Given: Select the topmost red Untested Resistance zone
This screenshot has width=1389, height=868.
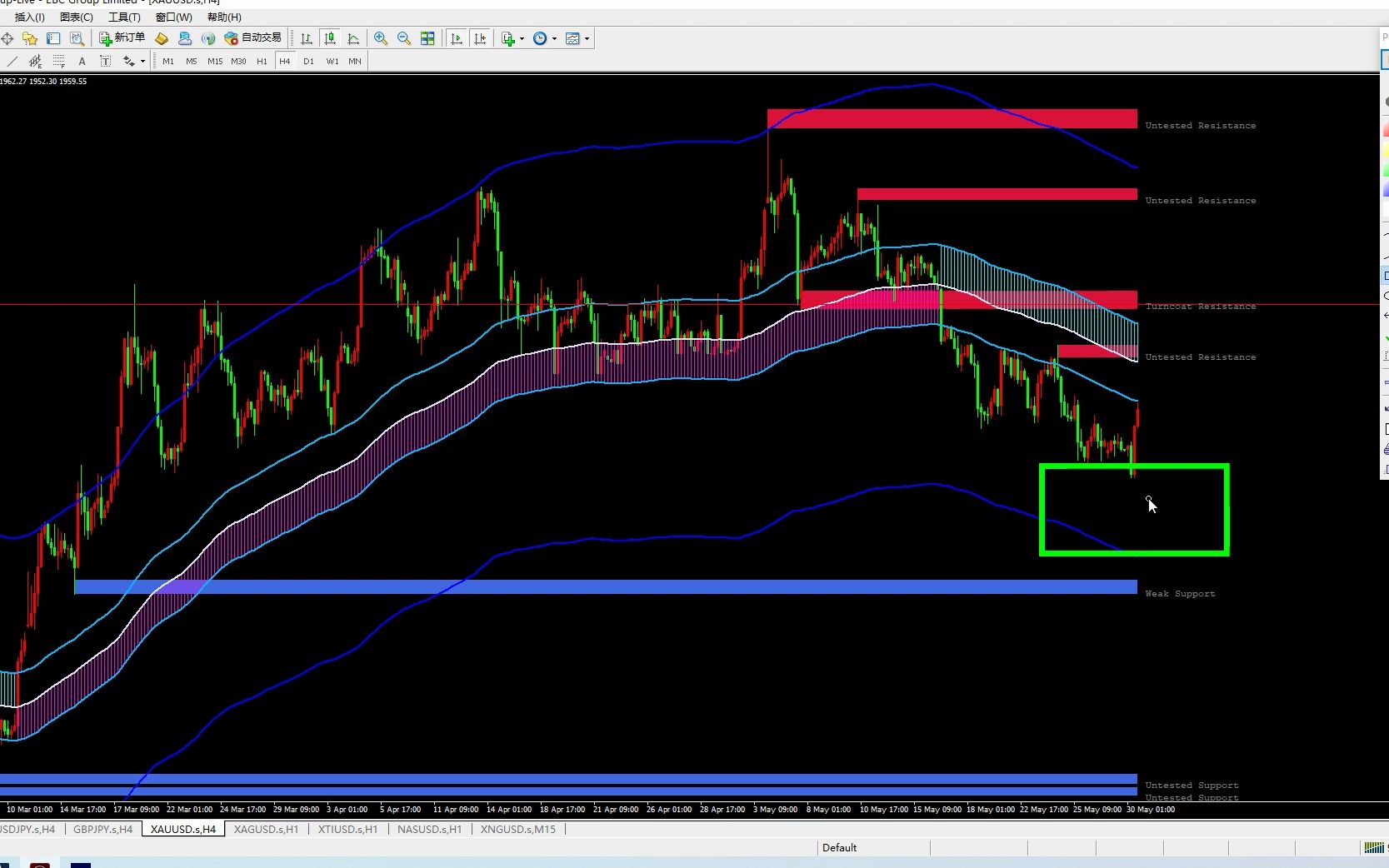Looking at the screenshot, I should [x=952, y=118].
